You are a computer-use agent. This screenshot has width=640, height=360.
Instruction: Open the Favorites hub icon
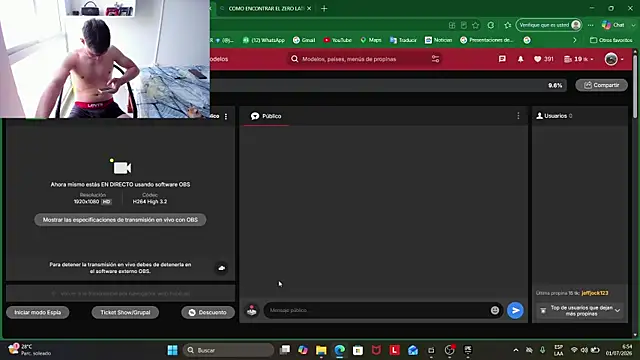(x=507, y=25)
